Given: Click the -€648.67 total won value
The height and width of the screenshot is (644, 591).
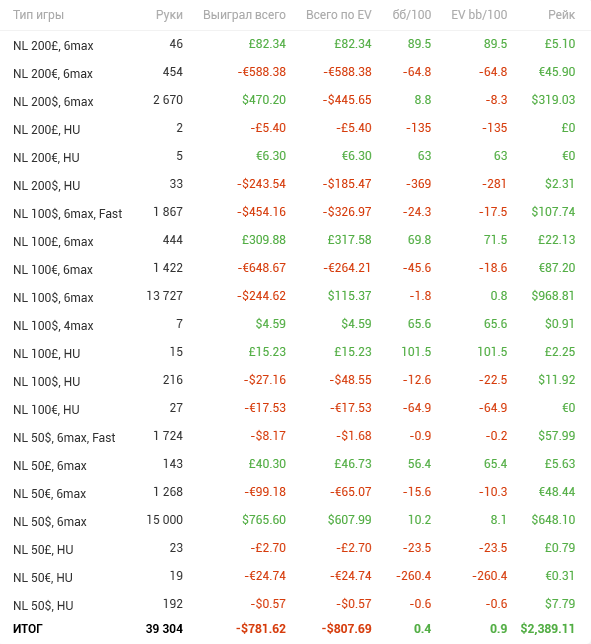Looking at the screenshot, I should coord(261,268).
